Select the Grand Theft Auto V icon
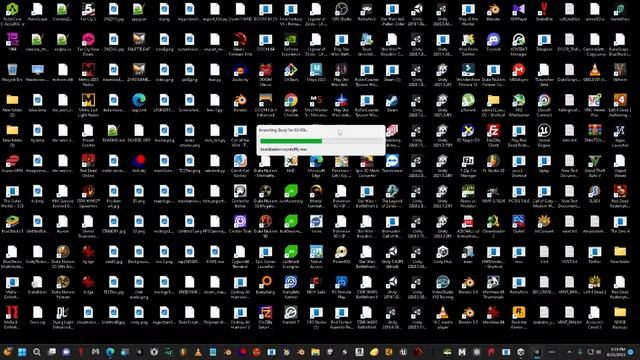640x360 pixels. coord(594,164)
